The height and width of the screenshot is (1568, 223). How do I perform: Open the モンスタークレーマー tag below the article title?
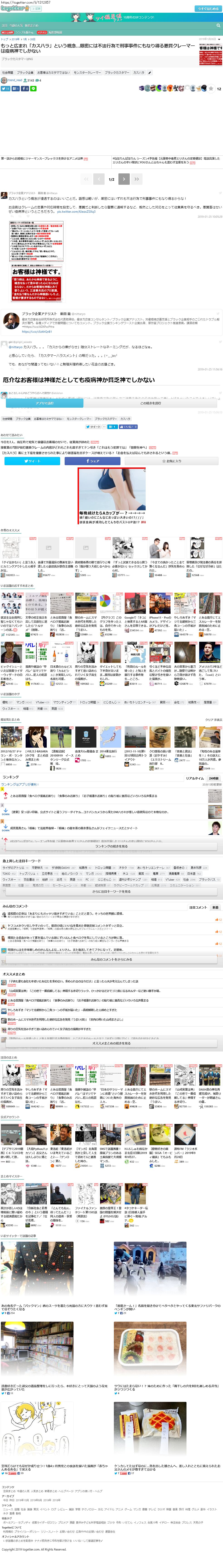click(x=88, y=72)
